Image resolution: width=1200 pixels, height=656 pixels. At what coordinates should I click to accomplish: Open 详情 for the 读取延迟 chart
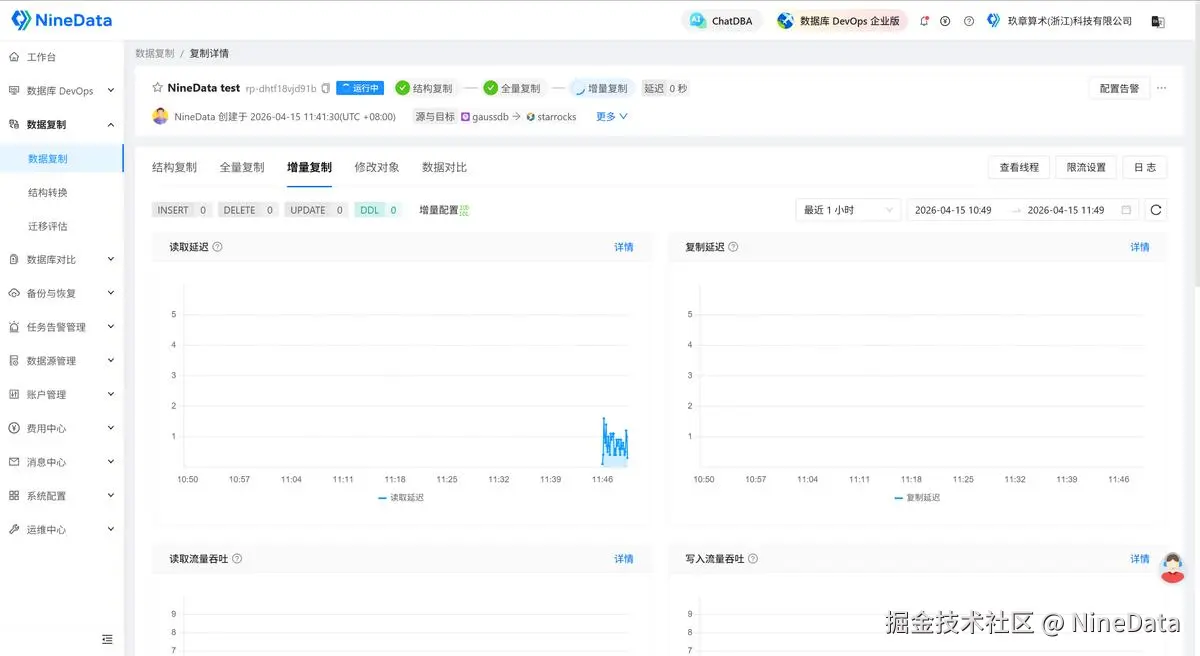point(623,247)
